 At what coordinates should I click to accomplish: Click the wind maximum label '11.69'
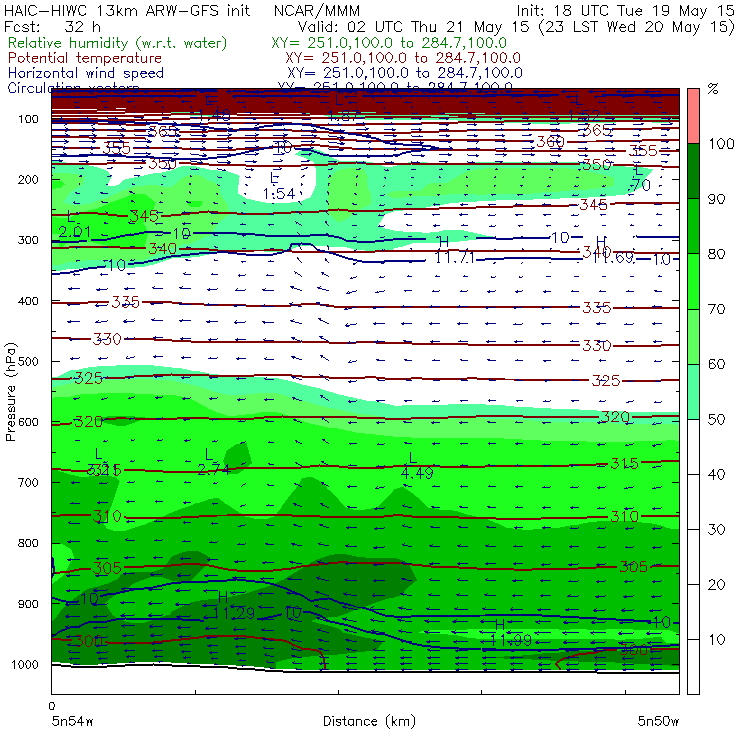[612, 257]
